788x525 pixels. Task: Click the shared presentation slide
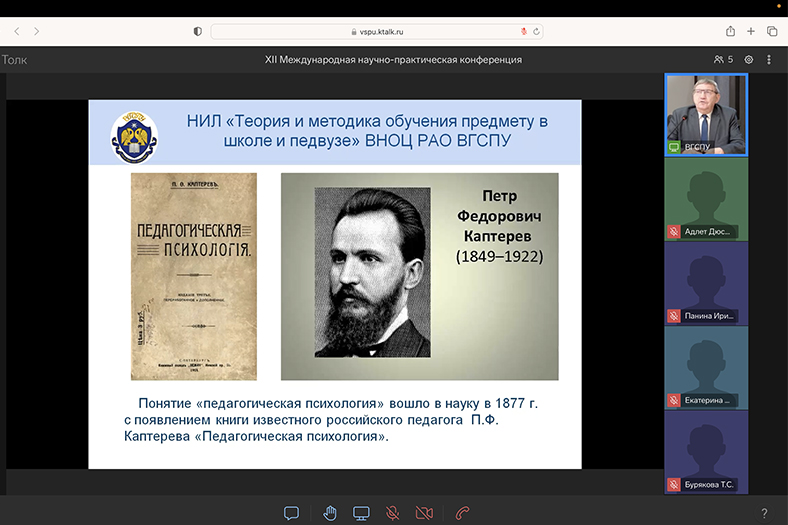335,284
